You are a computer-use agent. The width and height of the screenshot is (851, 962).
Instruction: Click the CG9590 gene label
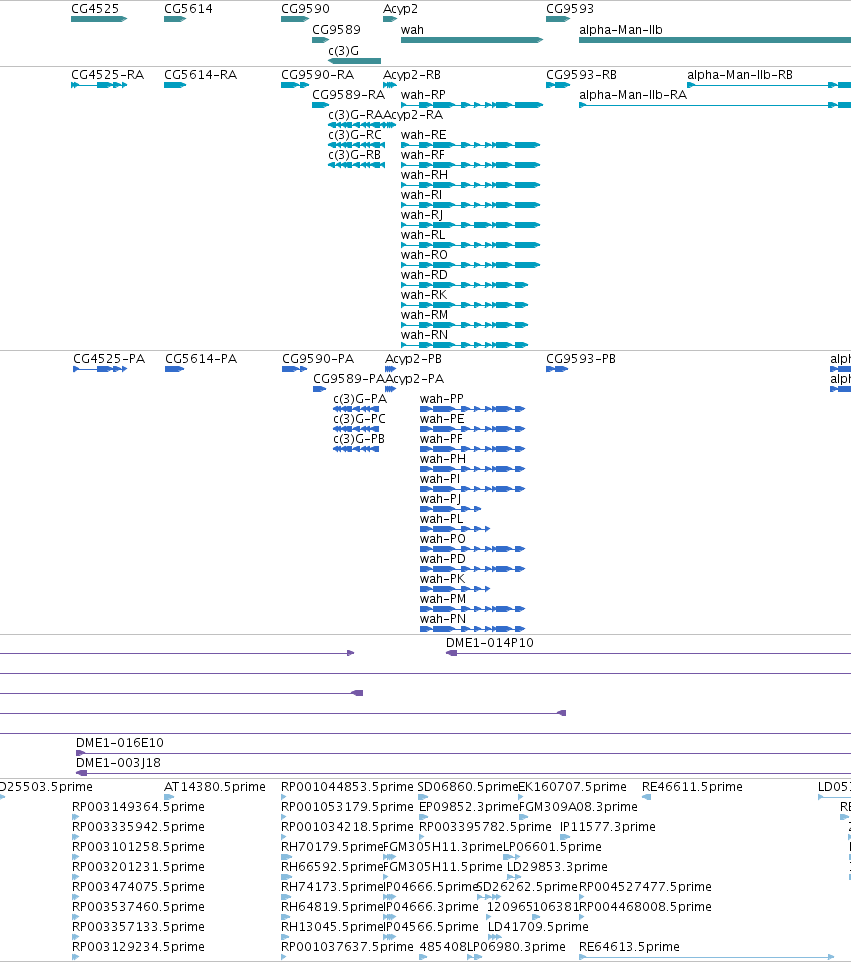click(305, 9)
